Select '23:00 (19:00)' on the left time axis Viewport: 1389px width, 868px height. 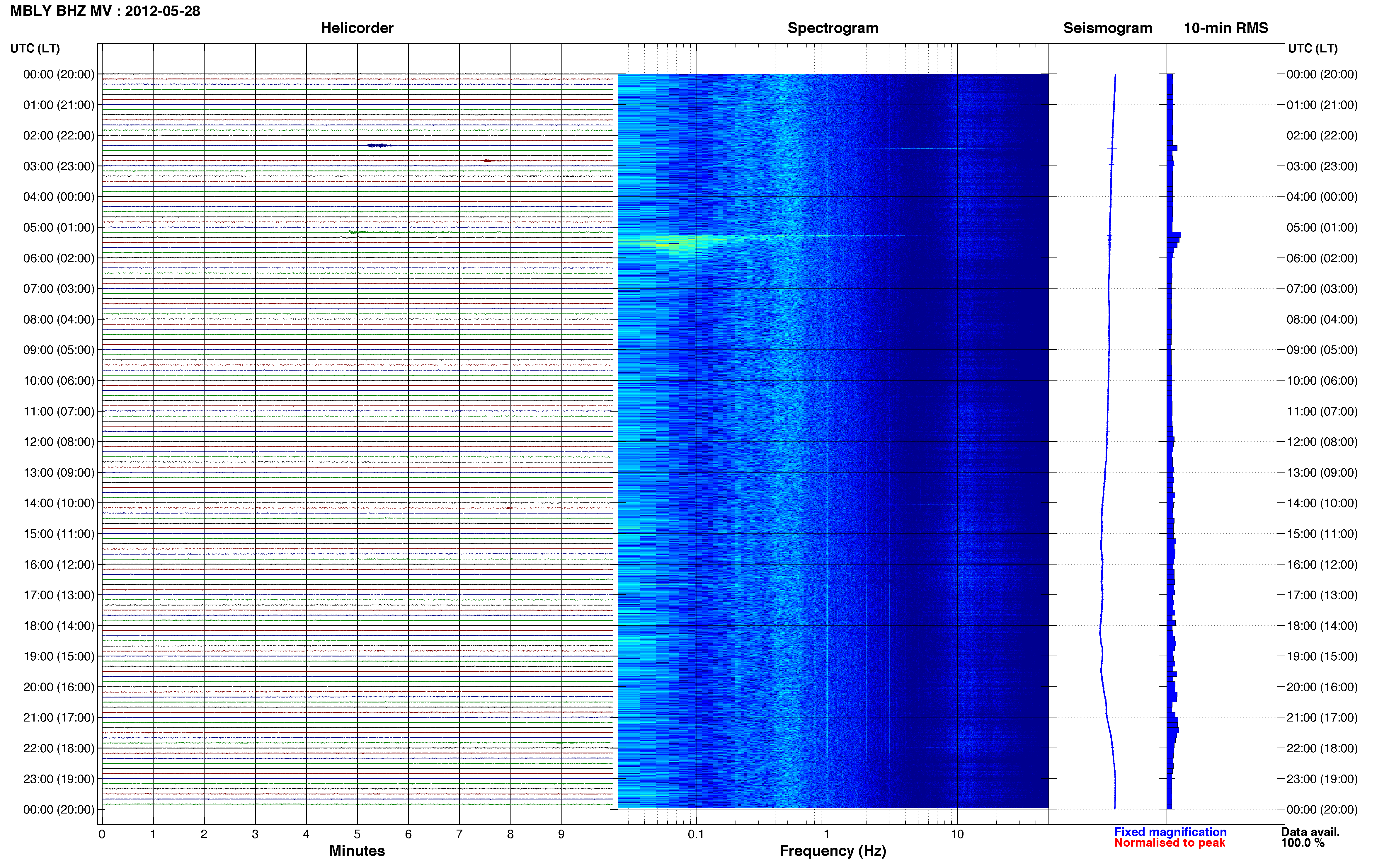click(x=59, y=779)
